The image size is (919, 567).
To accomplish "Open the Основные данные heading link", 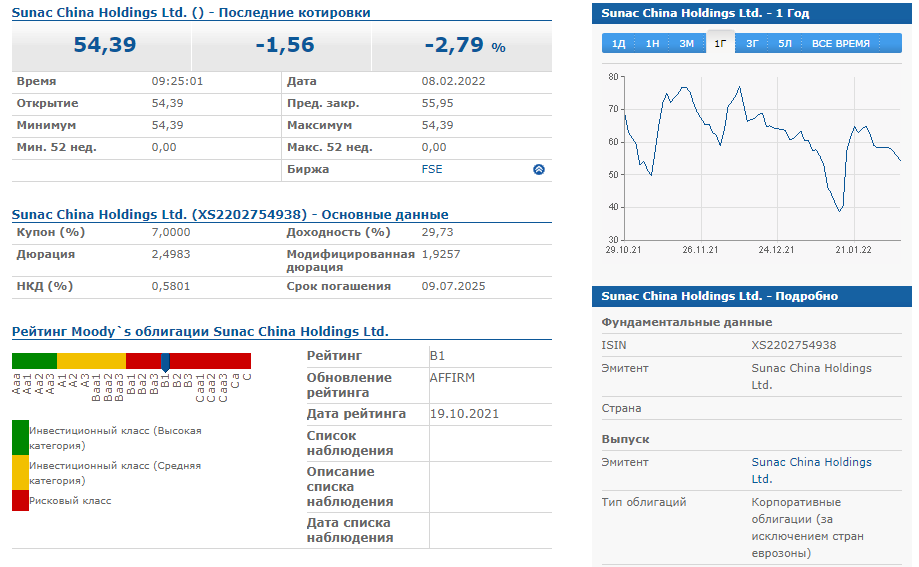I will (x=230, y=214).
